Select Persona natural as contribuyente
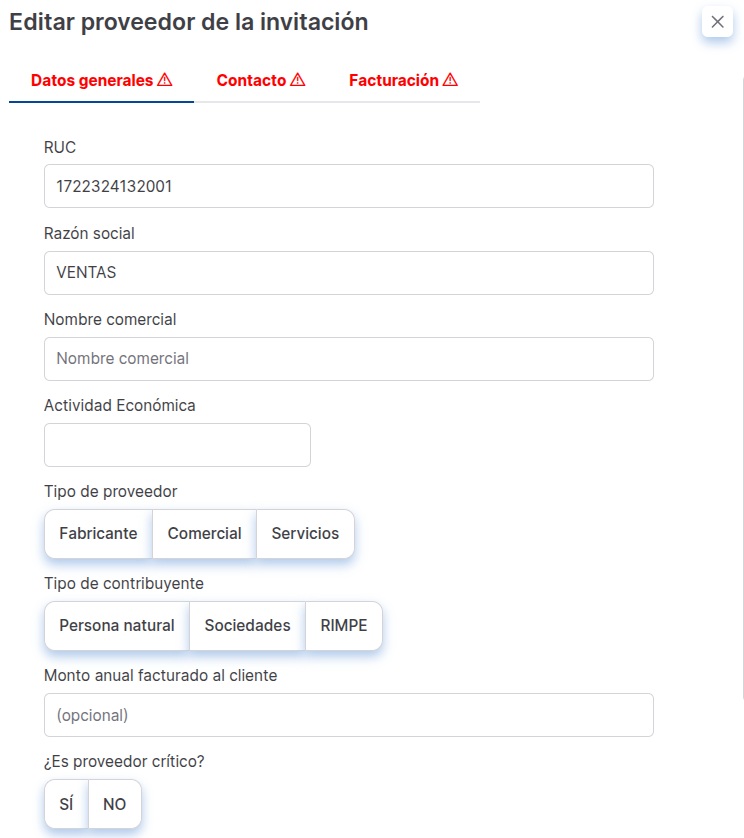This screenshot has height=838, width=744. click(115, 626)
